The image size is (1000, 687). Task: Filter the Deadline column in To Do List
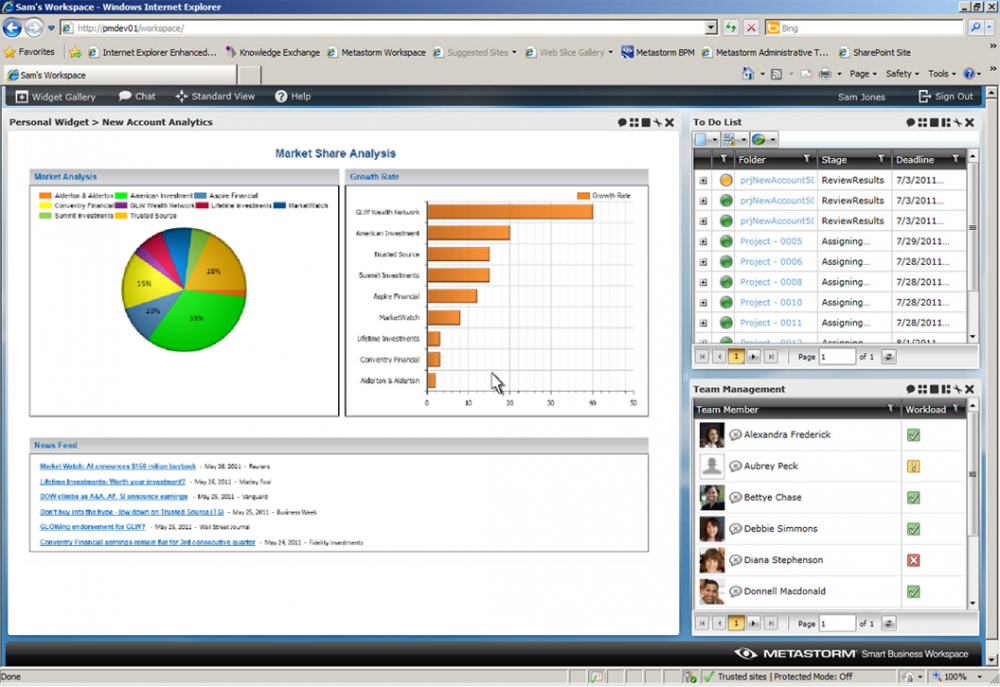click(955, 159)
